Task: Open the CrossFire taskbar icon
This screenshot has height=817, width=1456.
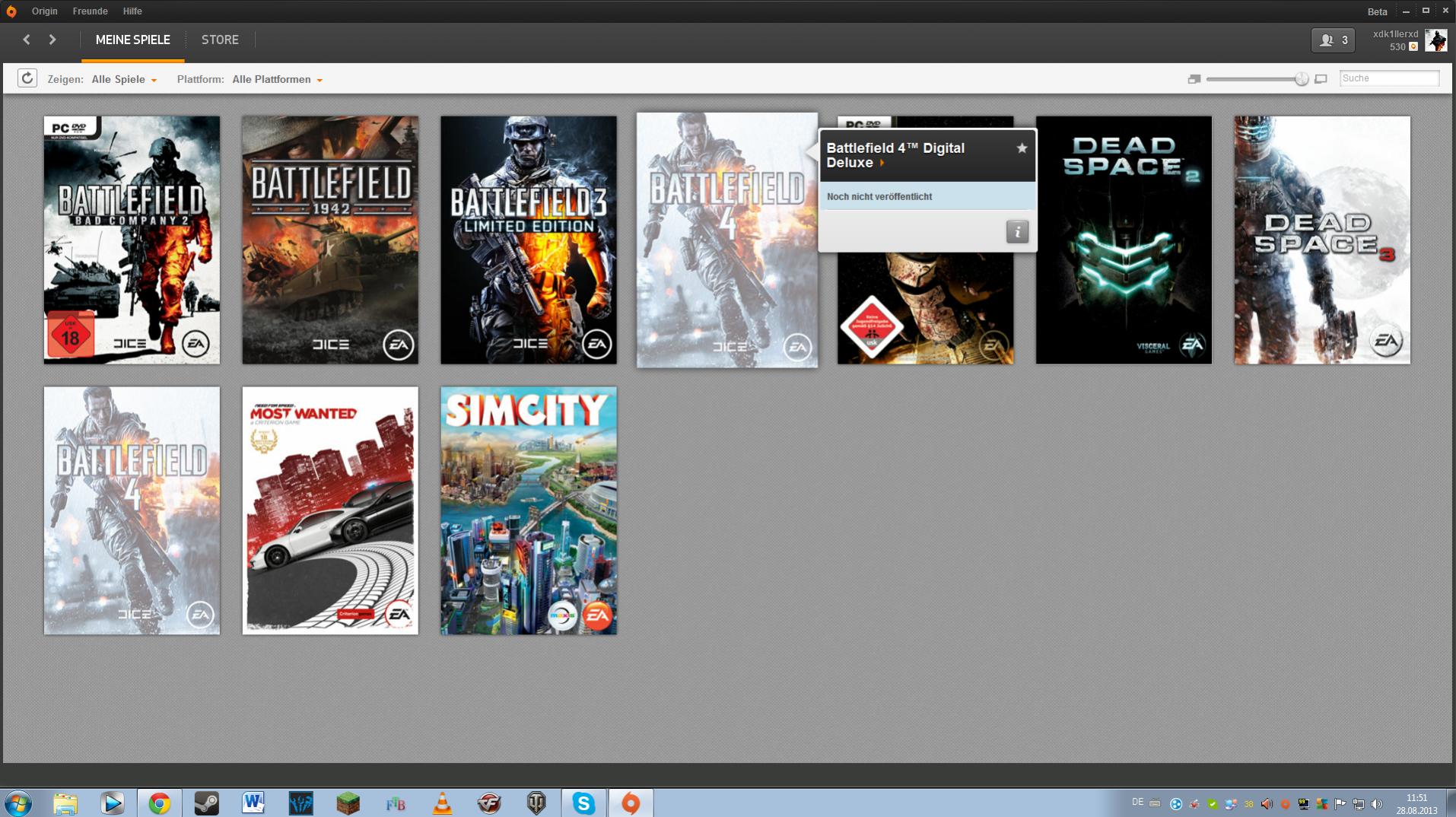Action: [489, 803]
